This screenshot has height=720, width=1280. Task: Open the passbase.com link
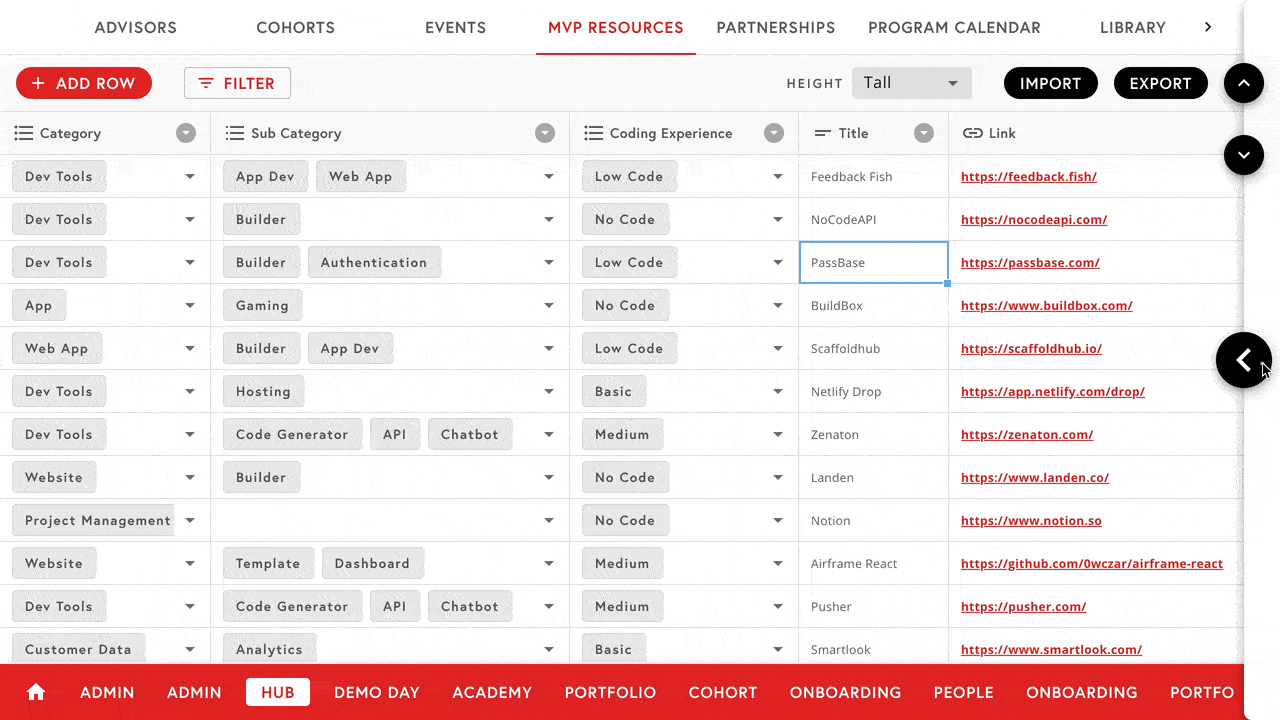pos(1030,263)
